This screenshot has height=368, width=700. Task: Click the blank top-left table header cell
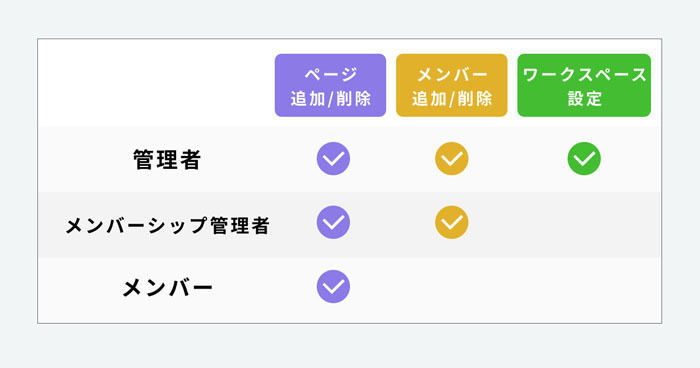(x=156, y=83)
